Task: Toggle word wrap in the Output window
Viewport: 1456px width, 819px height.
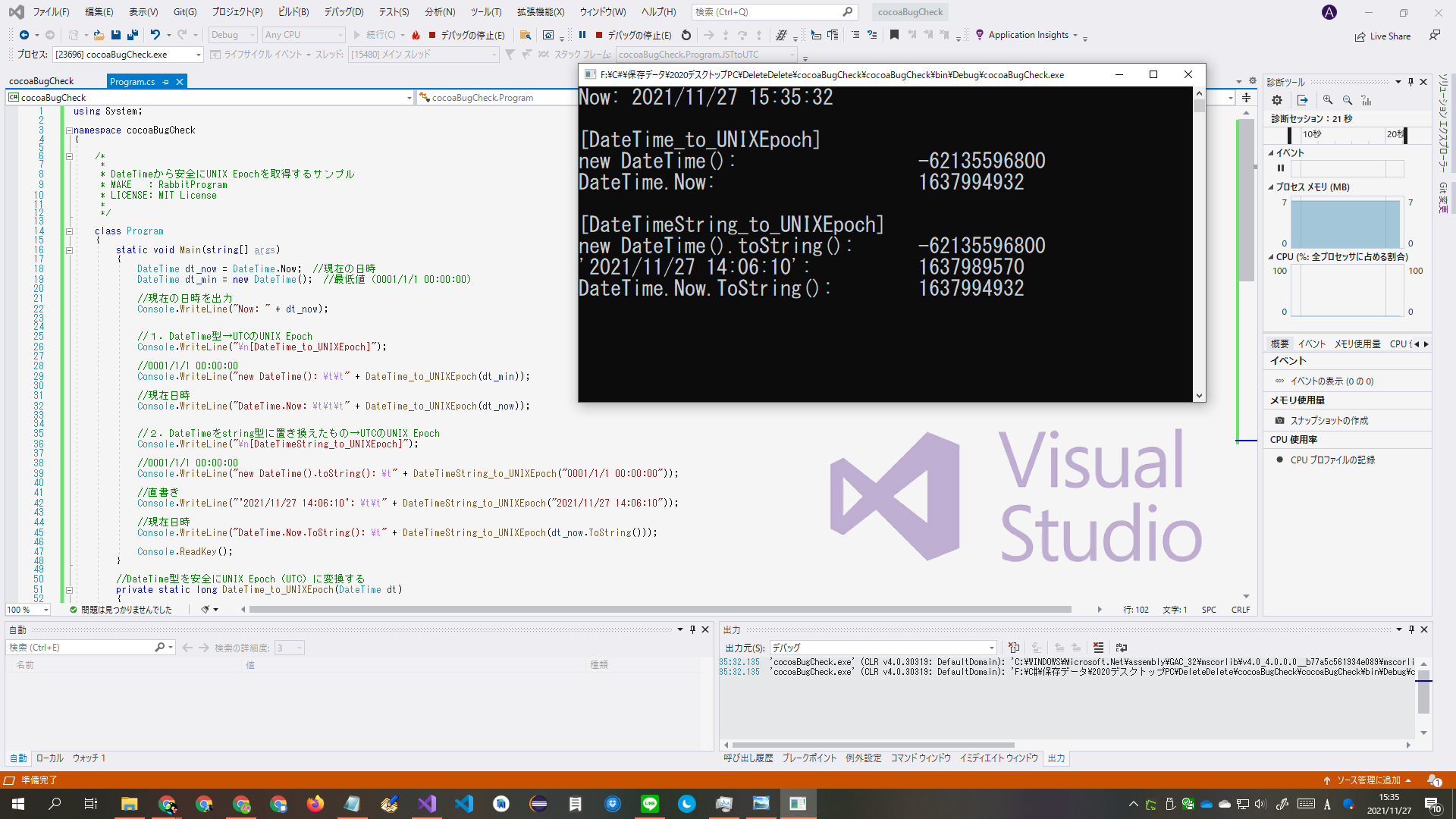Action: point(1122,648)
